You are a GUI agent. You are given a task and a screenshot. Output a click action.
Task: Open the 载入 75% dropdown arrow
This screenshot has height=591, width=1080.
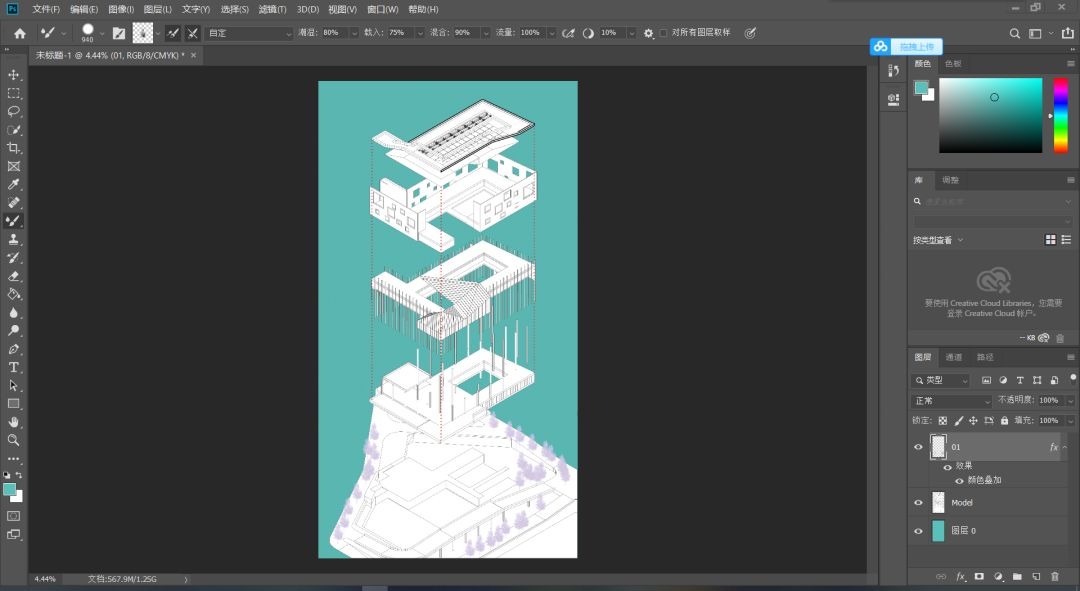(420, 33)
